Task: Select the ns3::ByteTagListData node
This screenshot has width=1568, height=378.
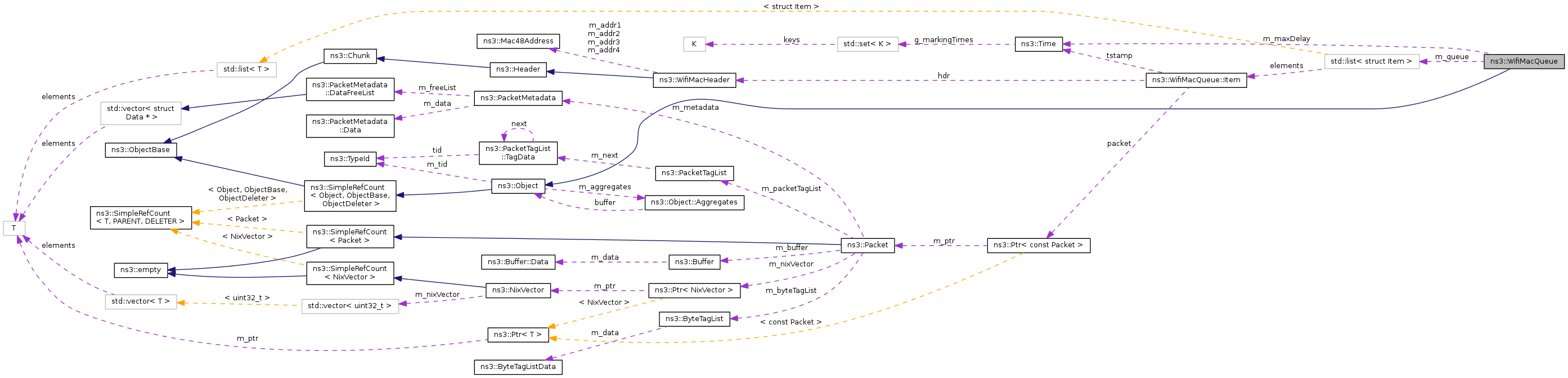Action: (x=518, y=368)
